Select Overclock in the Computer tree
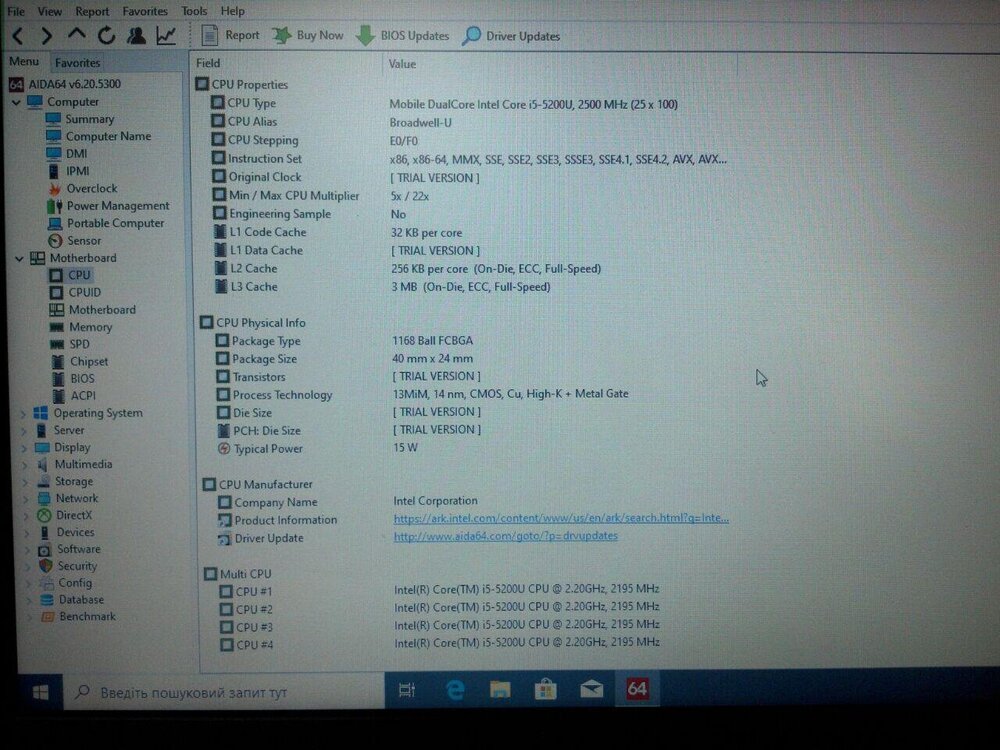 click(x=91, y=188)
